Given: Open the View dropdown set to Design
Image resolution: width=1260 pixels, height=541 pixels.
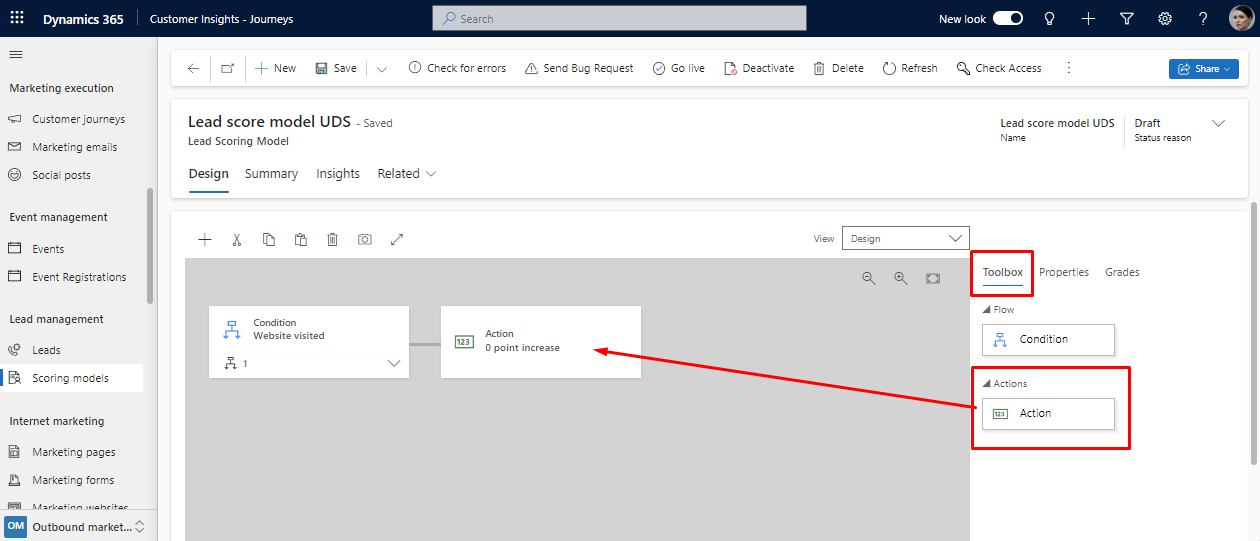Looking at the screenshot, I should coord(905,239).
